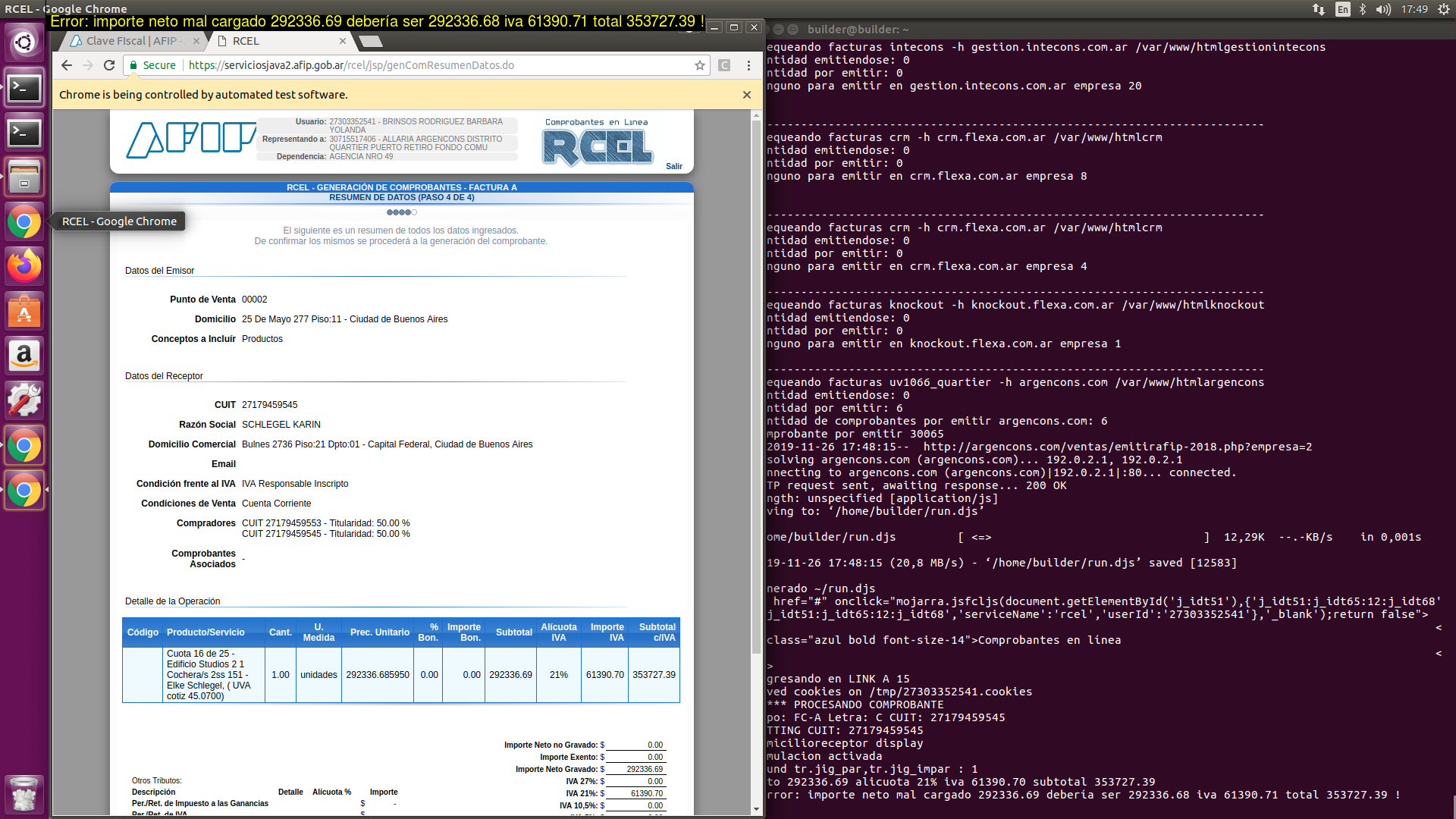Close the RCEL tab

343,41
